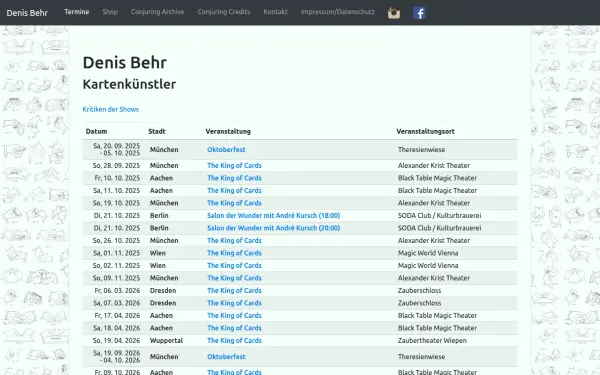Open The King of Cards on Sa, 07.03.2026

(x=234, y=303)
